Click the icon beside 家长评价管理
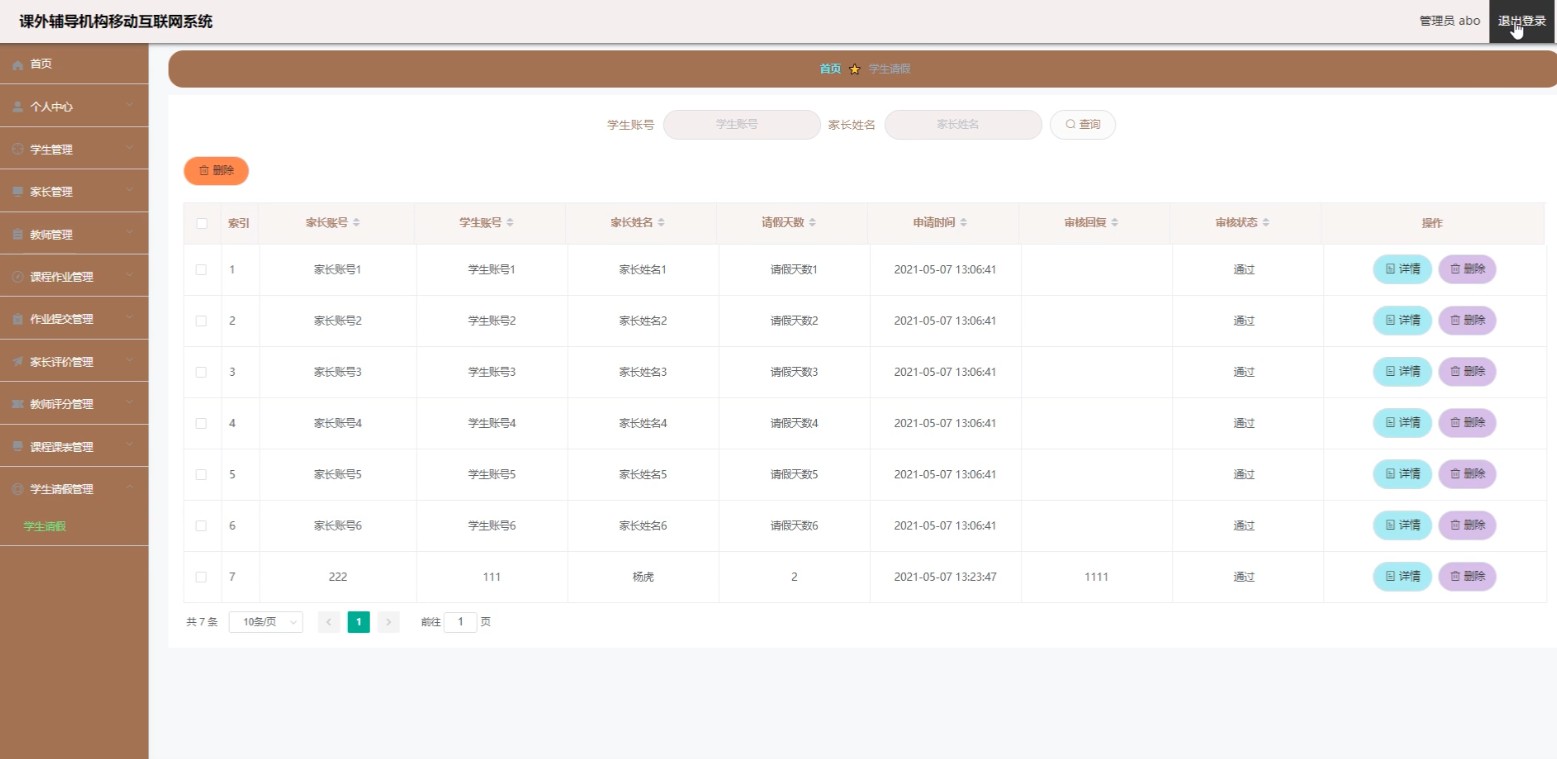 [17, 362]
